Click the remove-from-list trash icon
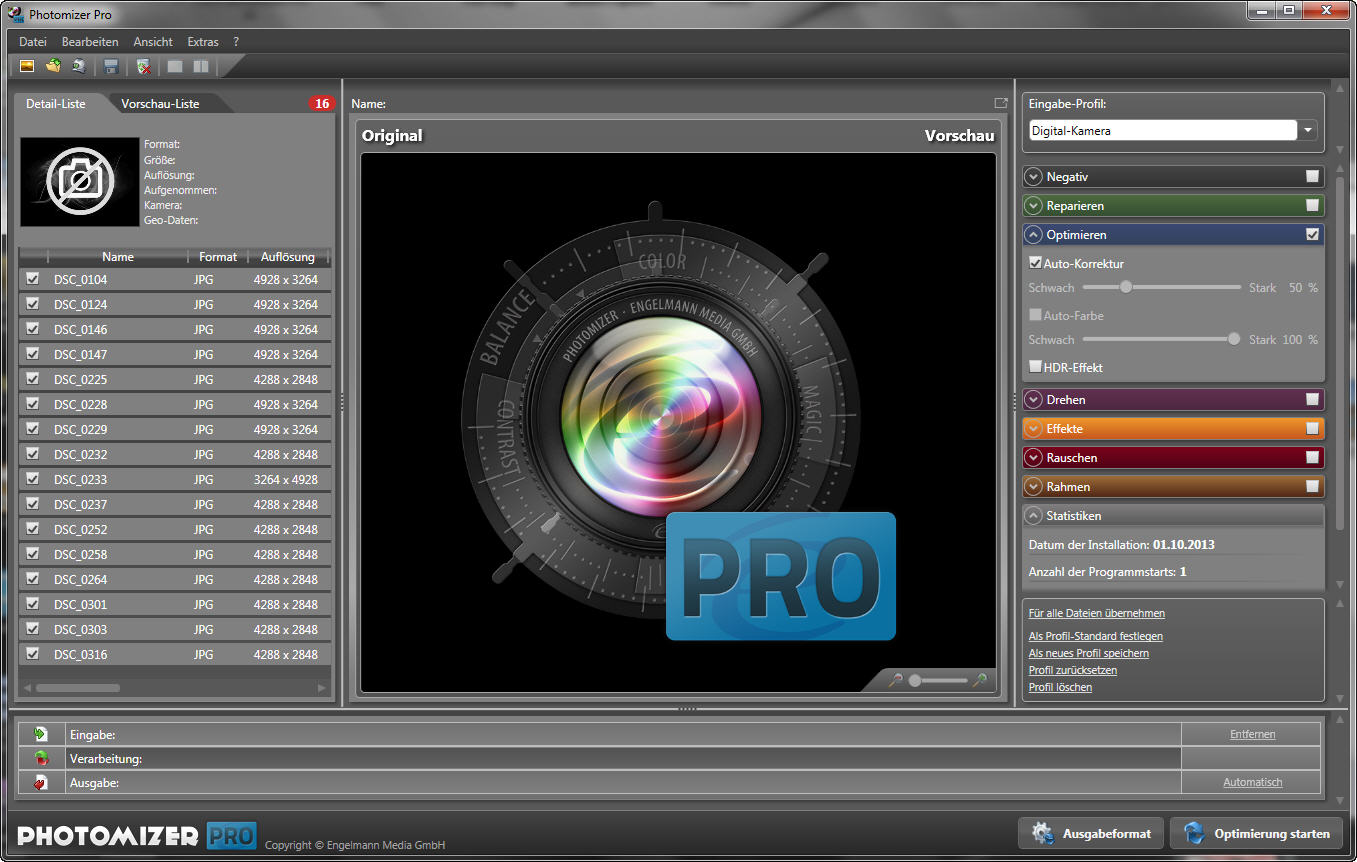Screen dimensions: 1357x862 click(x=144, y=67)
